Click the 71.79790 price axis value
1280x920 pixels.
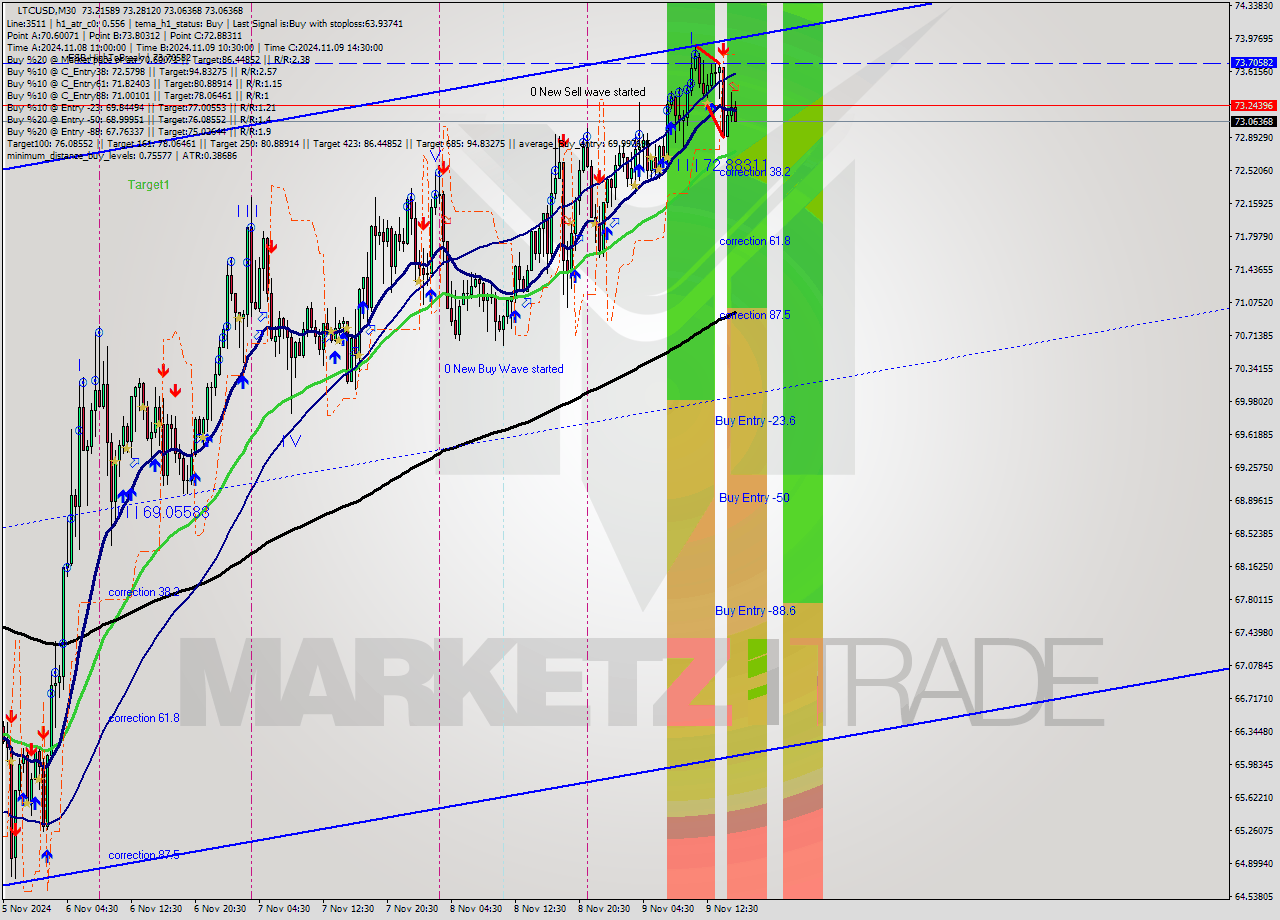pos(1253,237)
